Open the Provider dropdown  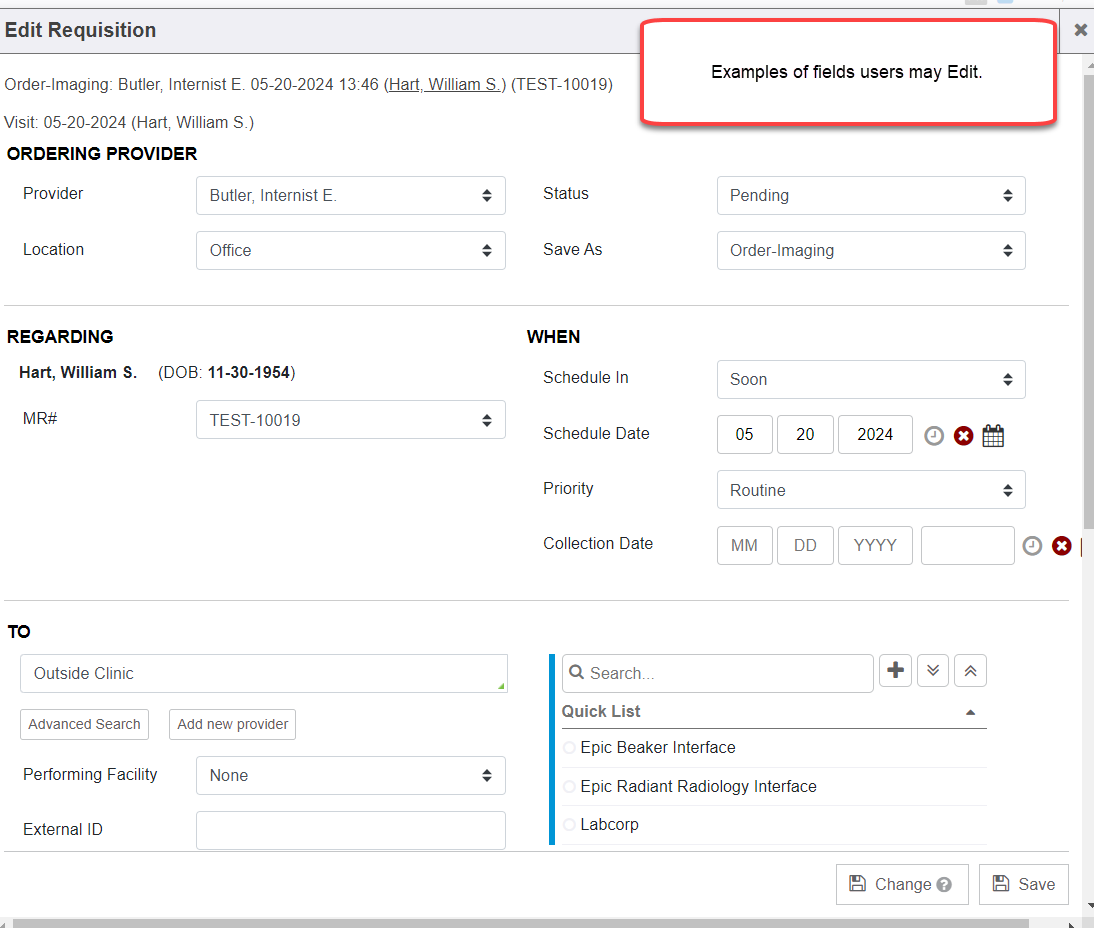tap(350, 196)
